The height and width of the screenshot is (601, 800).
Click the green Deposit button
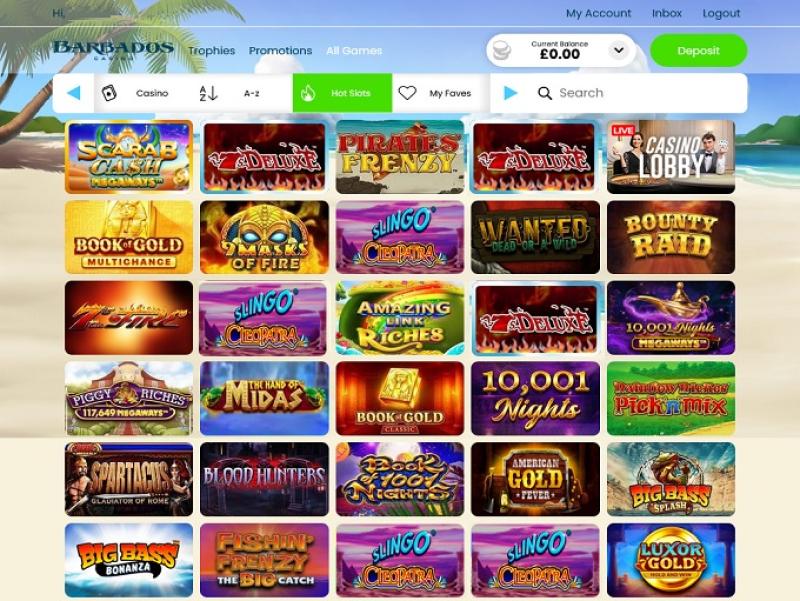[698, 51]
